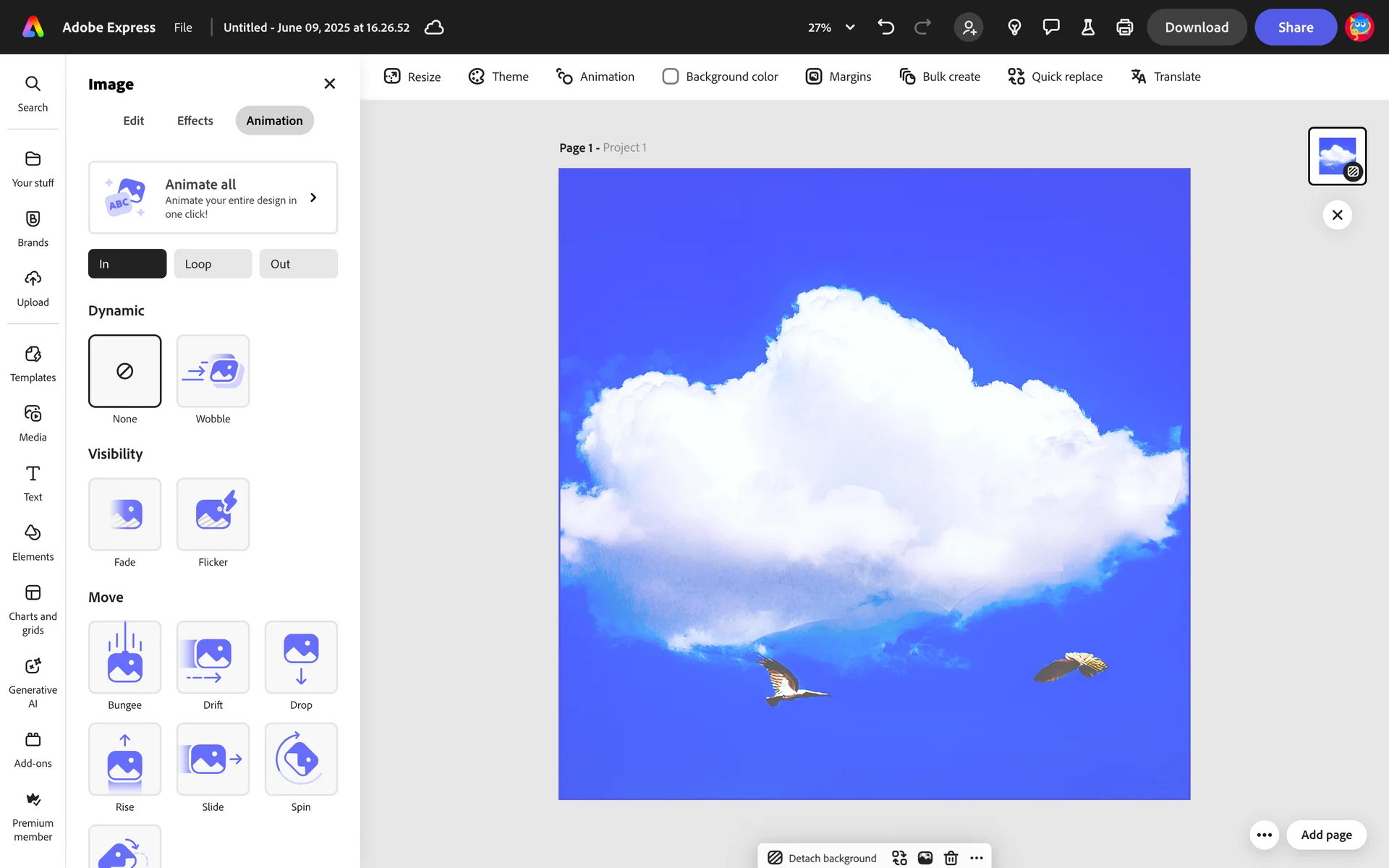Open the print icon
The height and width of the screenshot is (868, 1389).
tap(1124, 27)
